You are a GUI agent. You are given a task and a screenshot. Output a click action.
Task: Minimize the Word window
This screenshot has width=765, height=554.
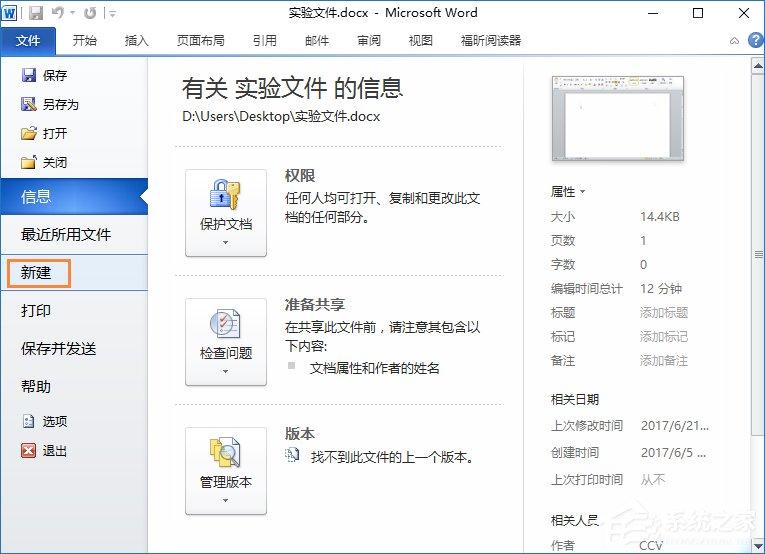(x=653, y=13)
